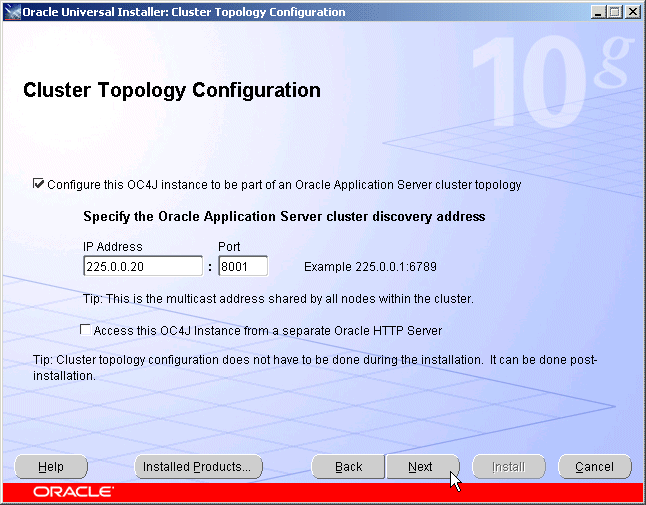Screen dimensions: 646x505
Task: Close the Oracle Universal Installer window
Action: coord(632,12)
